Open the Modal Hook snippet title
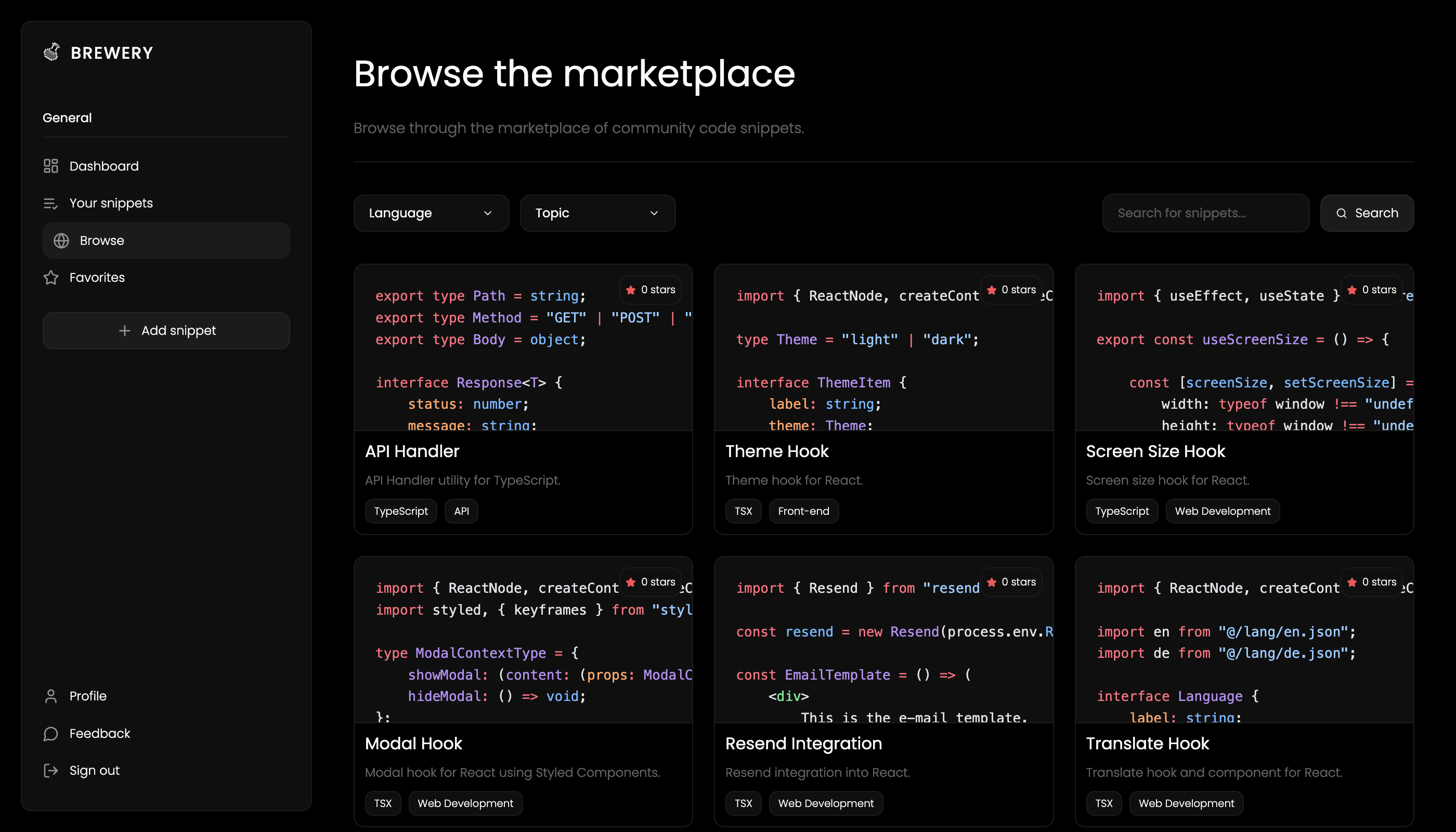This screenshot has width=1456, height=832. point(414,744)
